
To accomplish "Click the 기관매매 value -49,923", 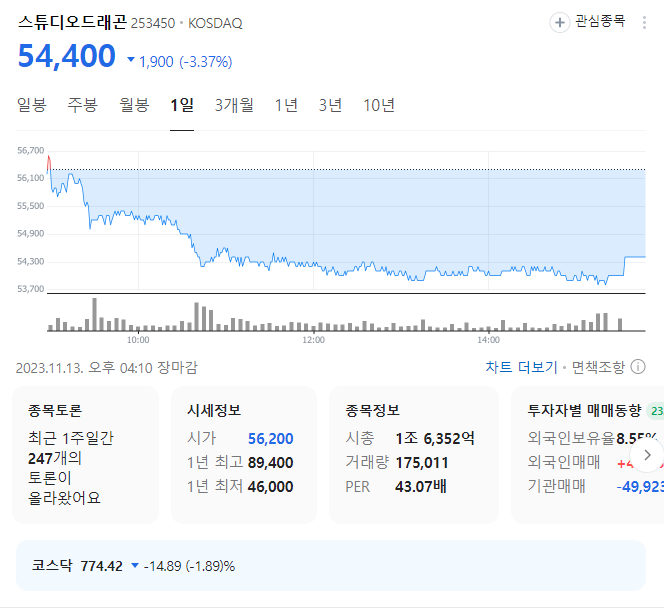I will click(640, 487).
